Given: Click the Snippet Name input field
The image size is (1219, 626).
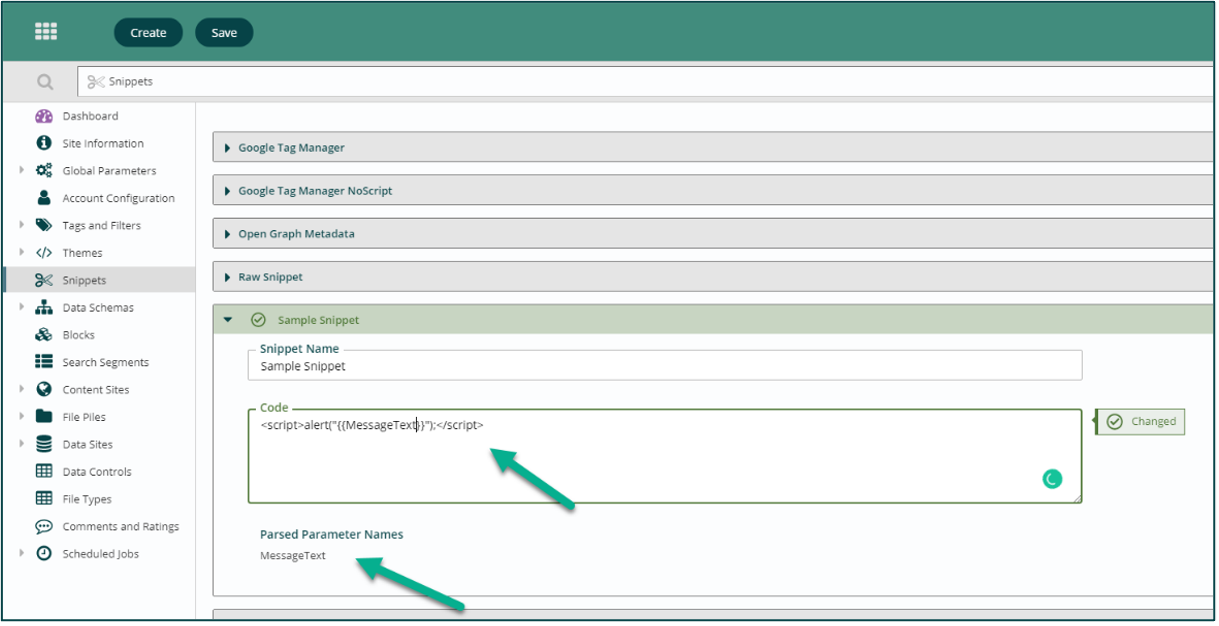Looking at the screenshot, I should (x=665, y=366).
